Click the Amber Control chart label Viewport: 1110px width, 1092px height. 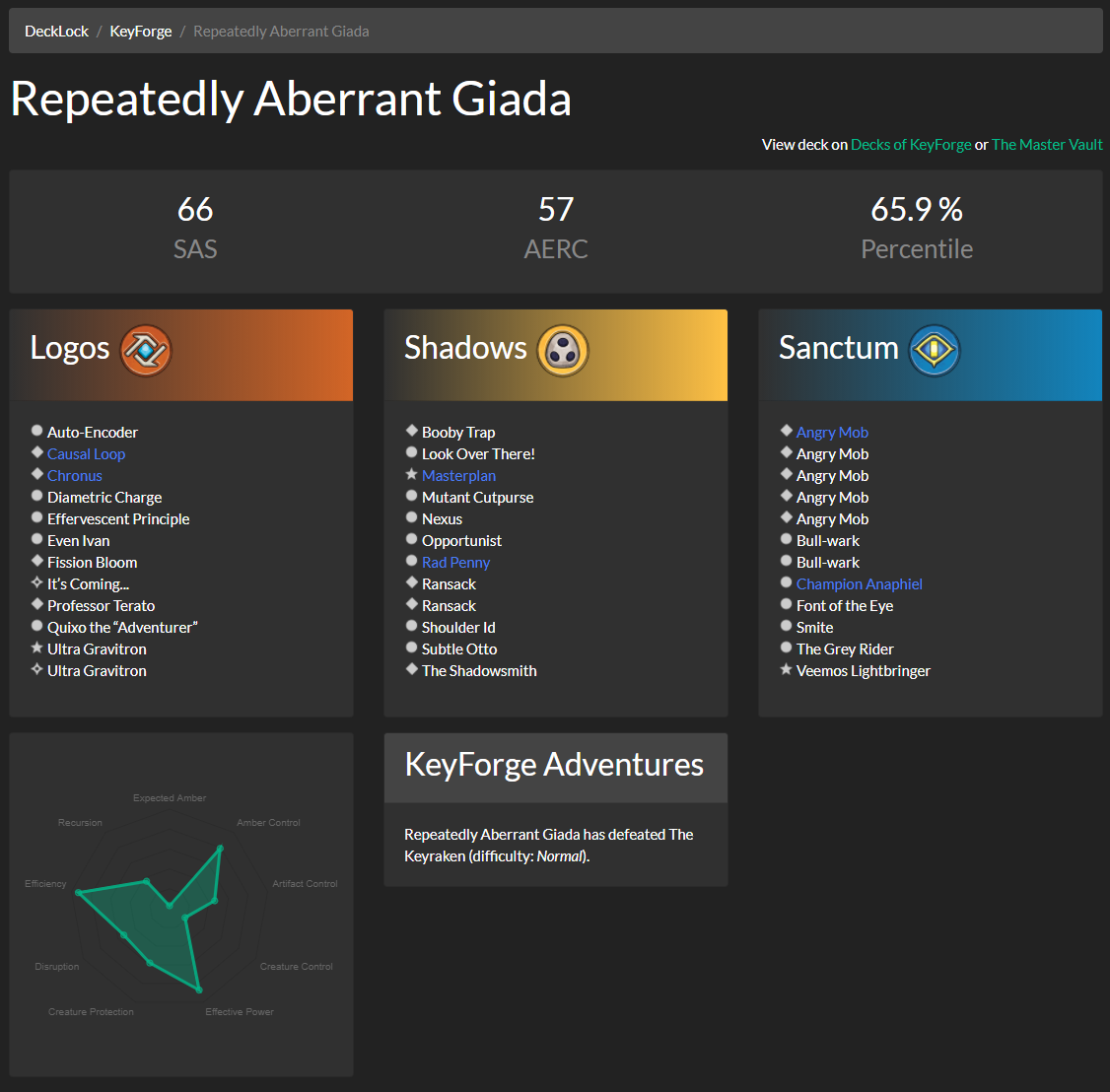[268, 822]
